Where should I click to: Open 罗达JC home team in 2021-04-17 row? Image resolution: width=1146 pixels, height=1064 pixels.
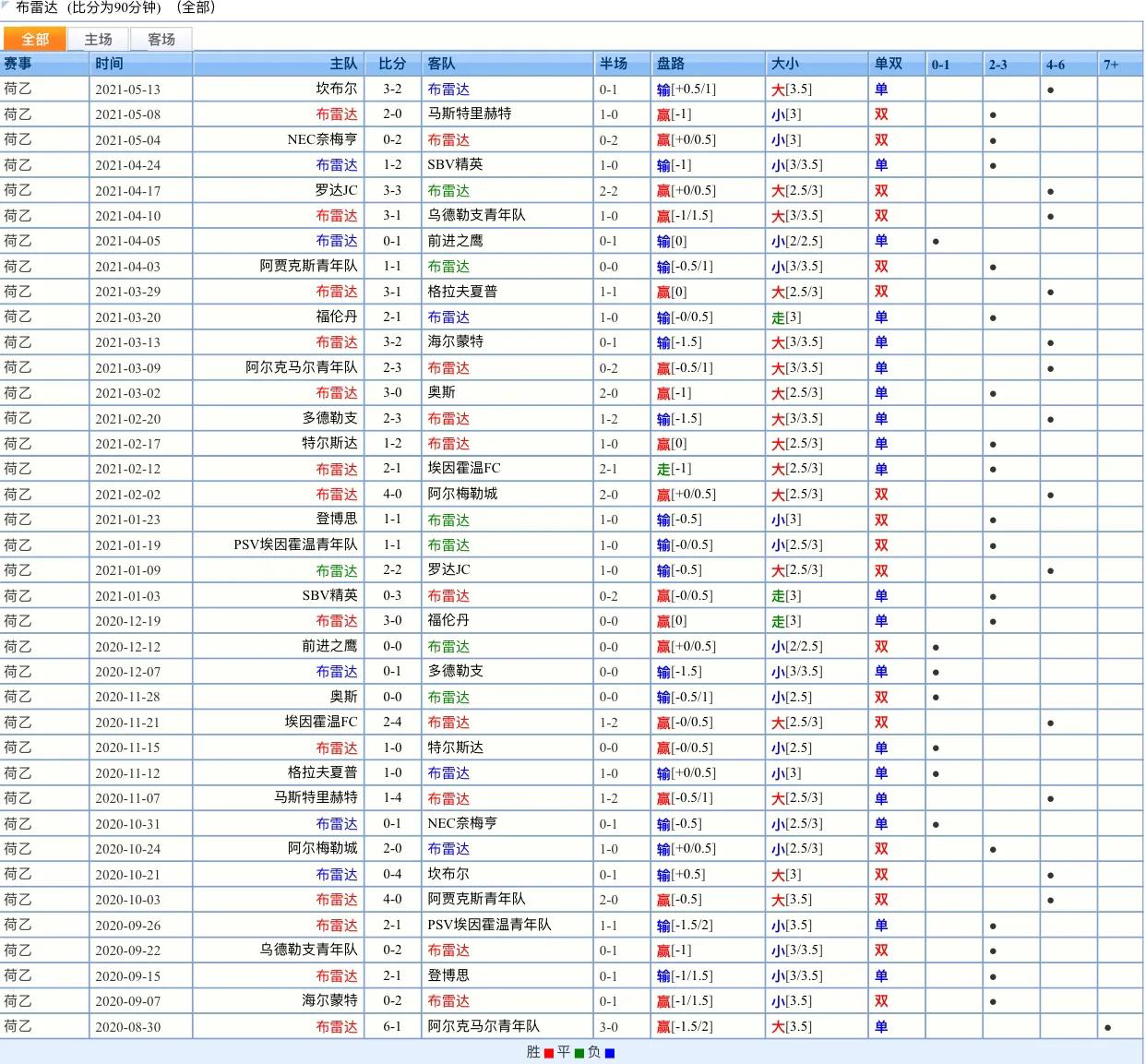click(x=336, y=191)
